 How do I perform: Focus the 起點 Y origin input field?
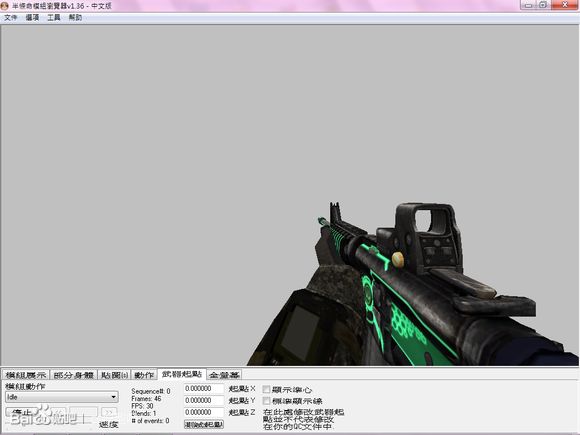tap(204, 400)
